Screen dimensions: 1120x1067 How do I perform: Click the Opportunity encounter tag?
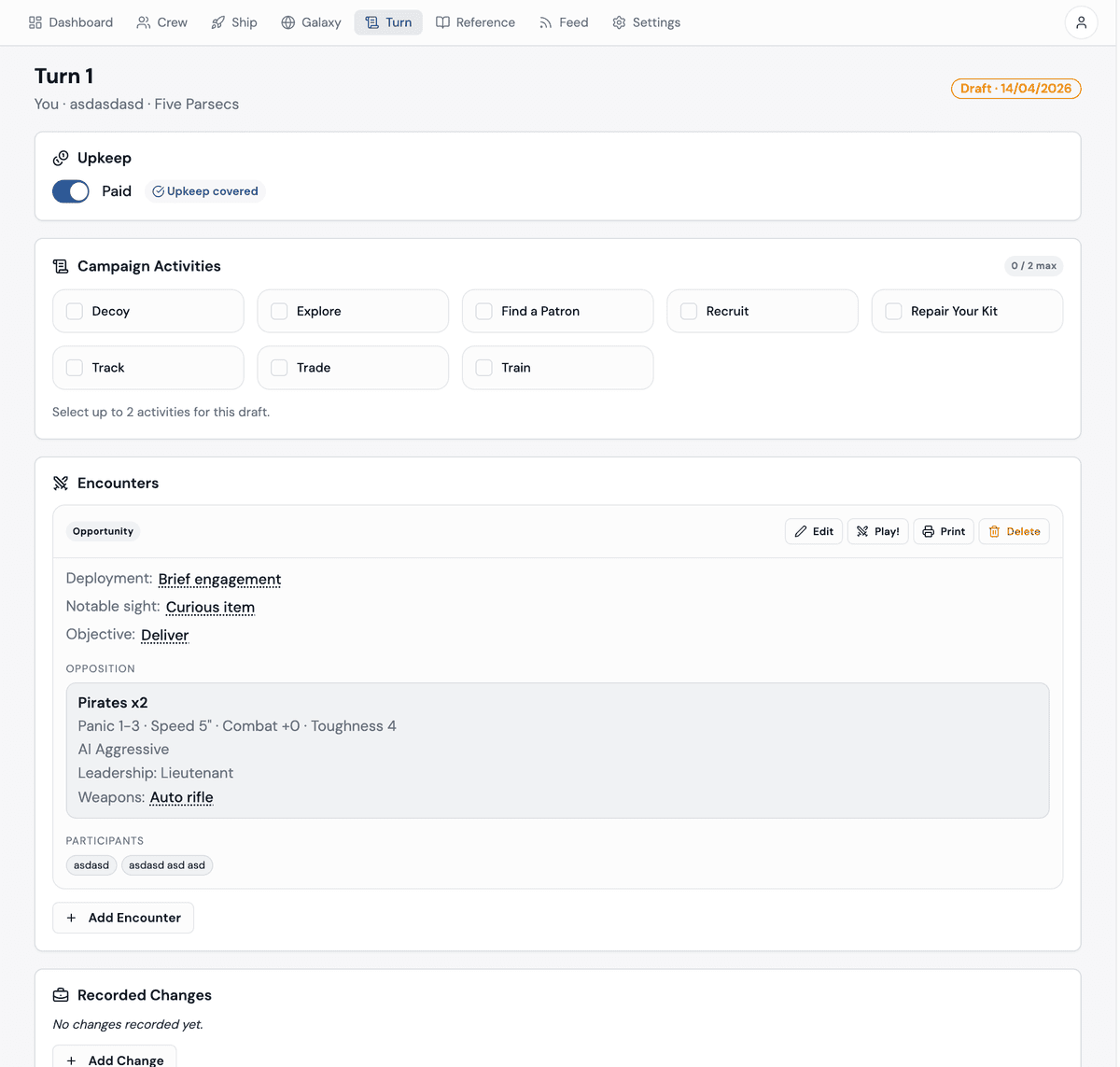103,531
